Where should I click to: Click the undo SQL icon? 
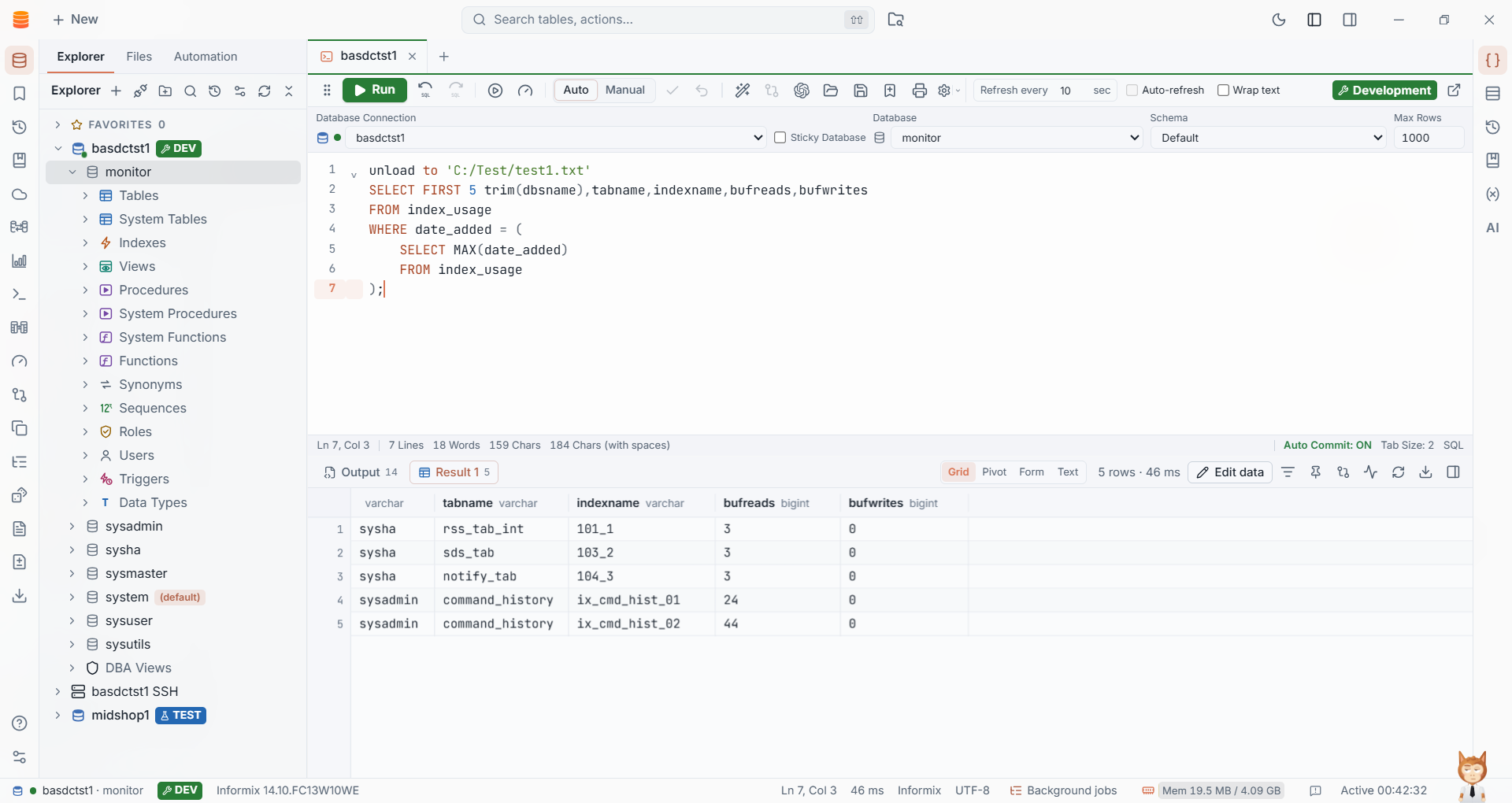[x=425, y=91]
